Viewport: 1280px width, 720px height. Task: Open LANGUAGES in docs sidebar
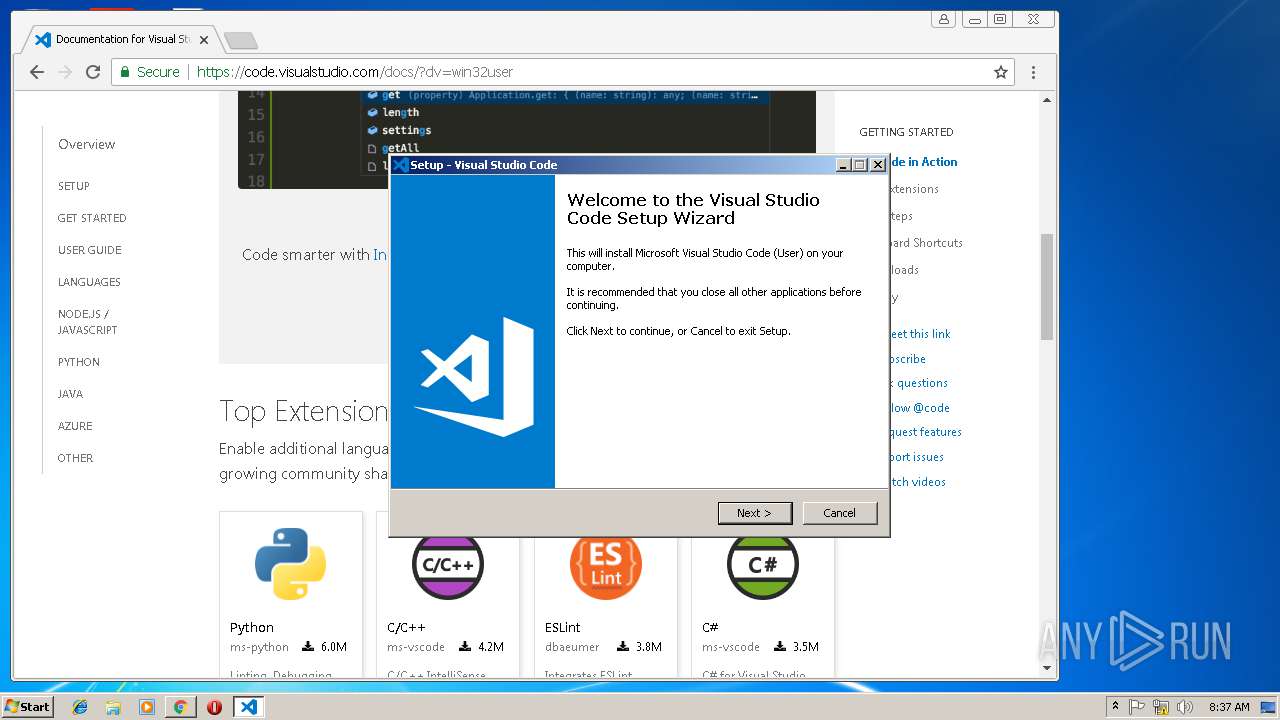tap(89, 282)
